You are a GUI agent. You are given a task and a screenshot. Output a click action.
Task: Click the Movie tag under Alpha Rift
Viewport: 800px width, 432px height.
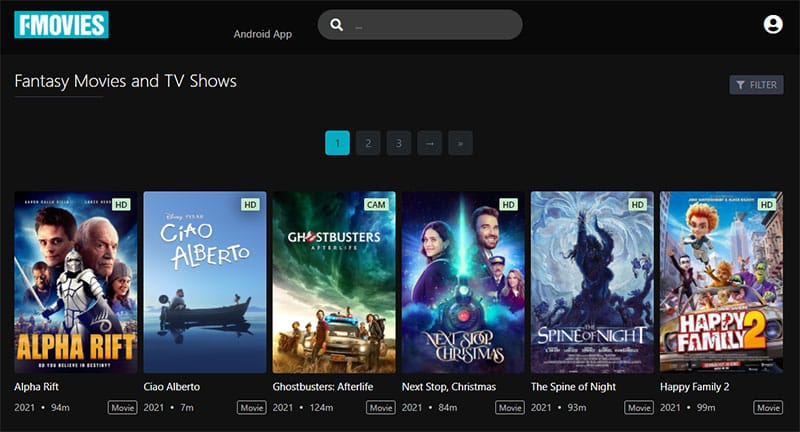tap(122, 408)
